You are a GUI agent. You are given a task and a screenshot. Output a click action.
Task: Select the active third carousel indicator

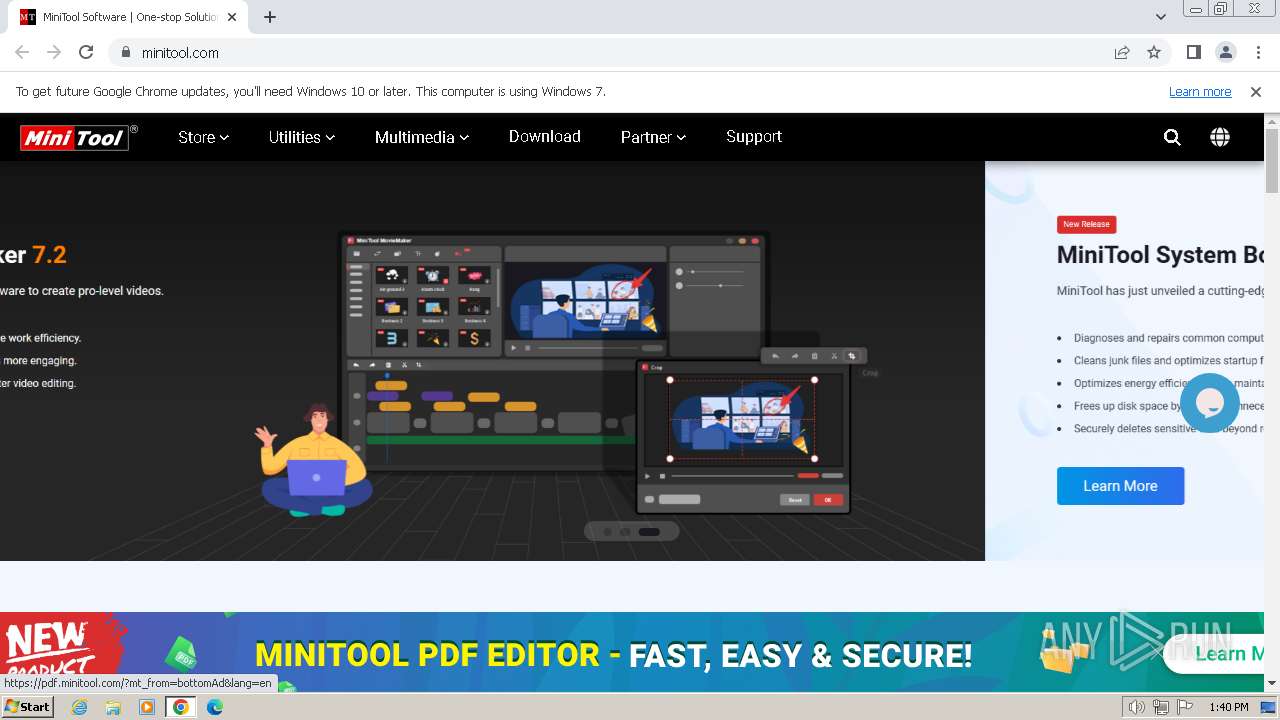coord(649,532)
